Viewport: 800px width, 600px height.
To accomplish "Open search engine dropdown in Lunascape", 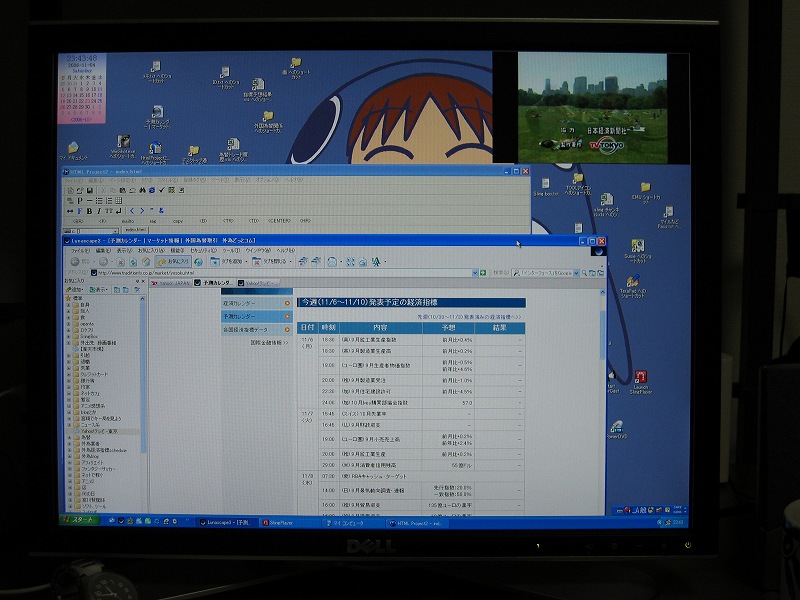I will coord(577,273).
